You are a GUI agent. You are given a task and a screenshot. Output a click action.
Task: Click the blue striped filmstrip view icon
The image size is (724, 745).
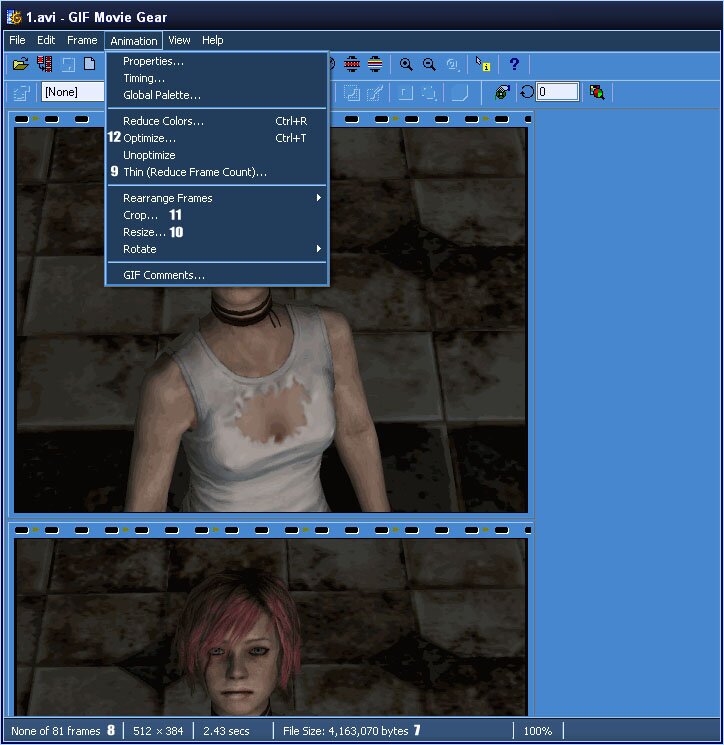click(x=375, y=65)
